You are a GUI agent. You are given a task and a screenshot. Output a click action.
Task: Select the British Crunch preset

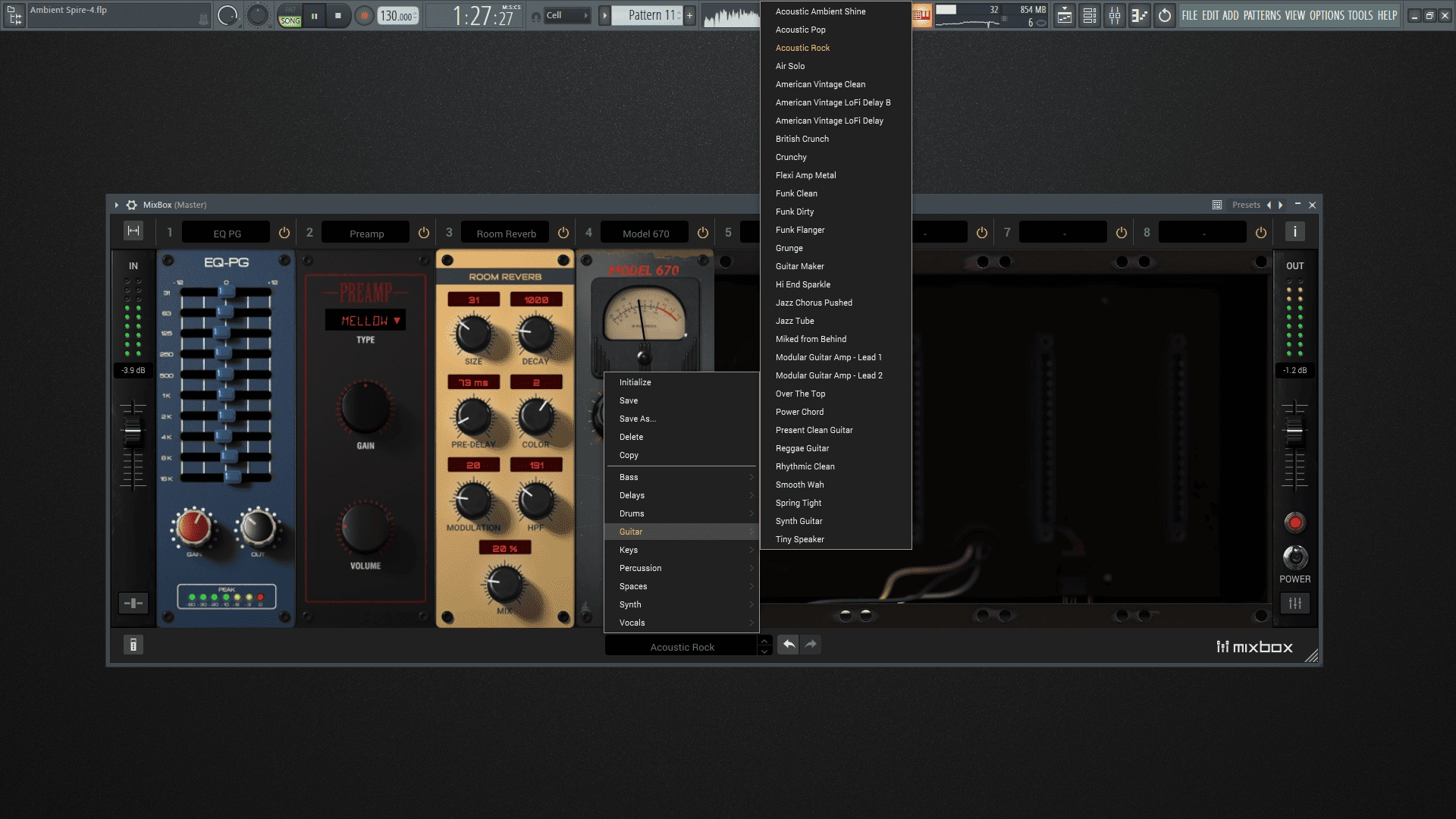tap(836, 139)
